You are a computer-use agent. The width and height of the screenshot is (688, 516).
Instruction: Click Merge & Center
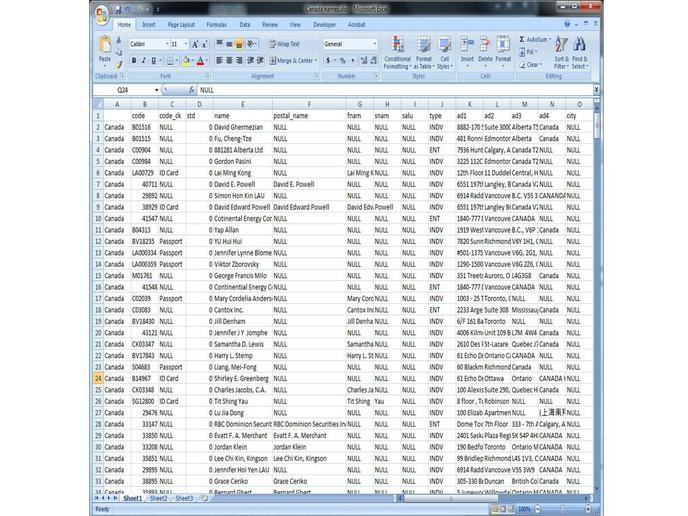click(293, 61)
